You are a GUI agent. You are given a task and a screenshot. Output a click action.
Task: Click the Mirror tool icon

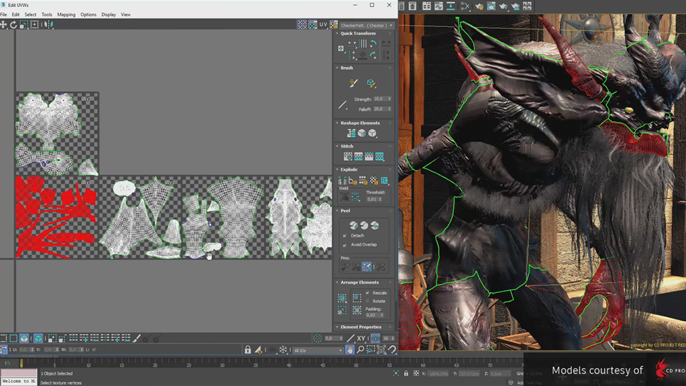pos(49,25)
